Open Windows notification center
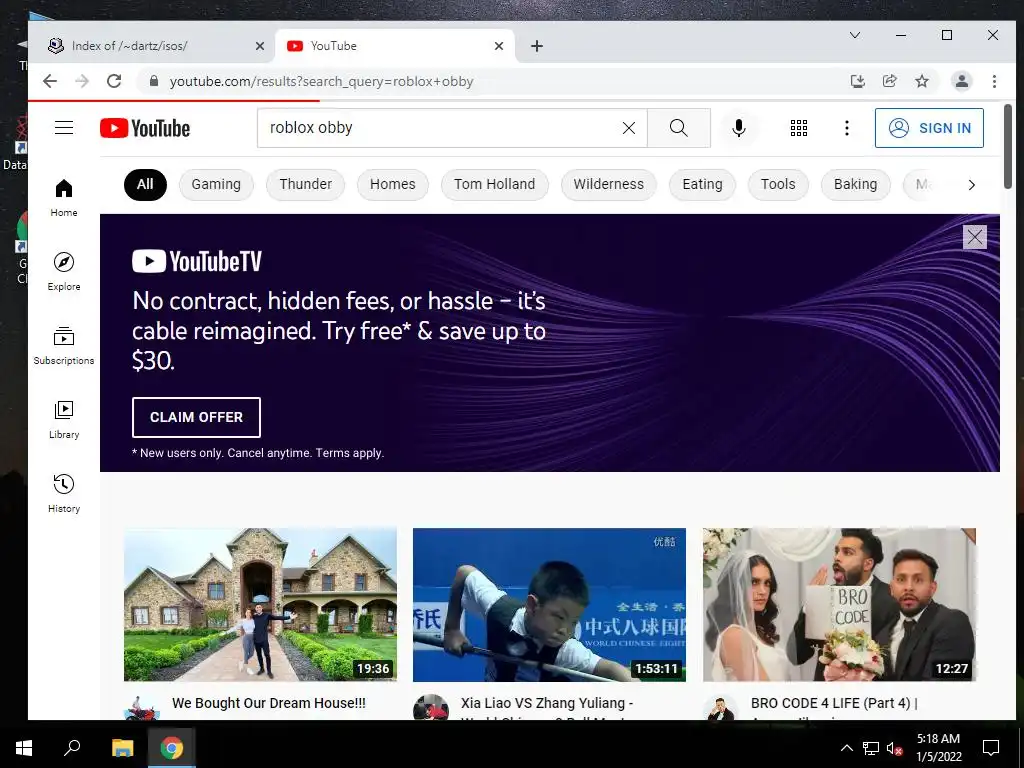Viewport: 1024px width, 768px height. click(991, 748)
